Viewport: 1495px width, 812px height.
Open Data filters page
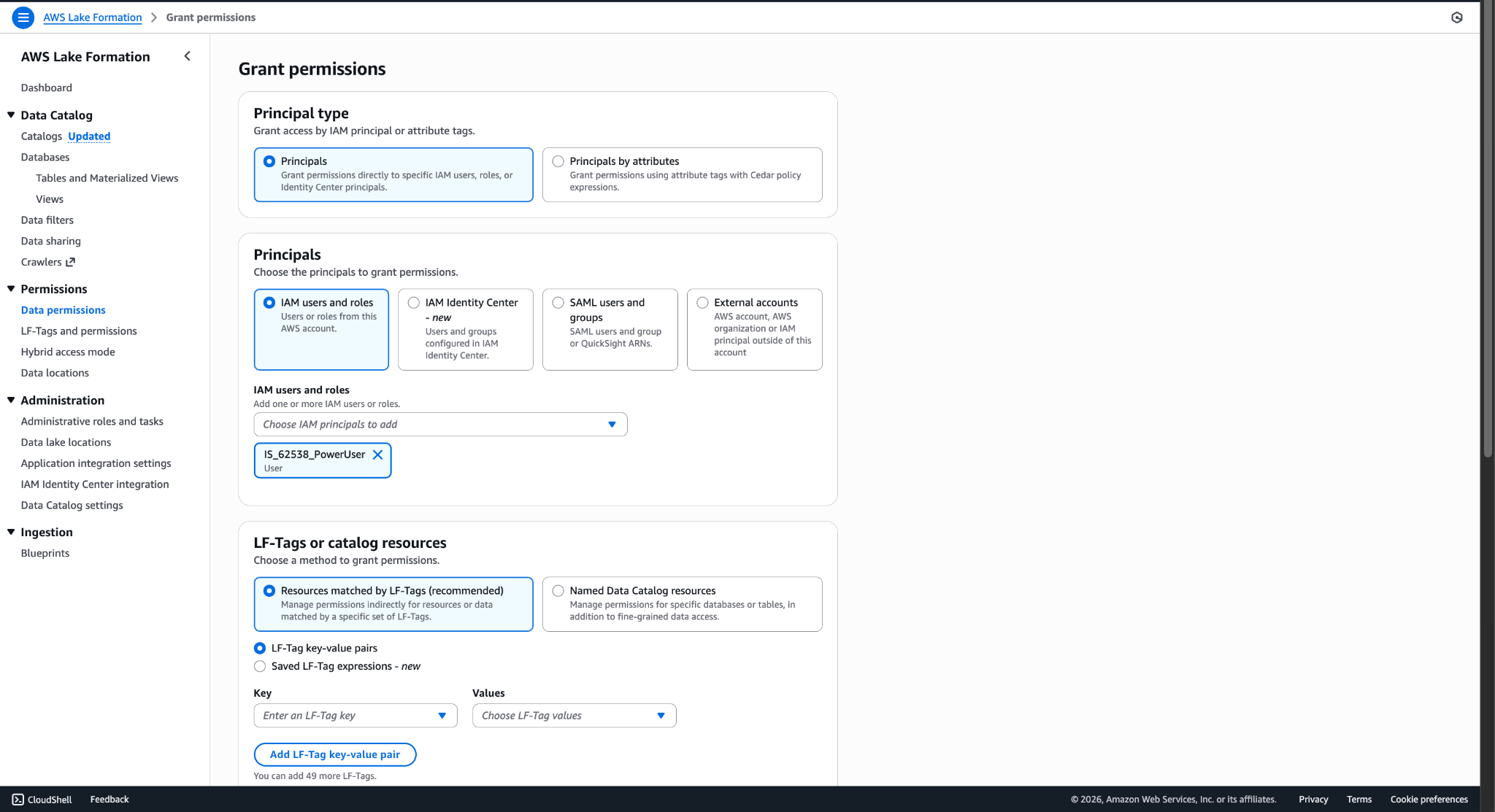47,220
